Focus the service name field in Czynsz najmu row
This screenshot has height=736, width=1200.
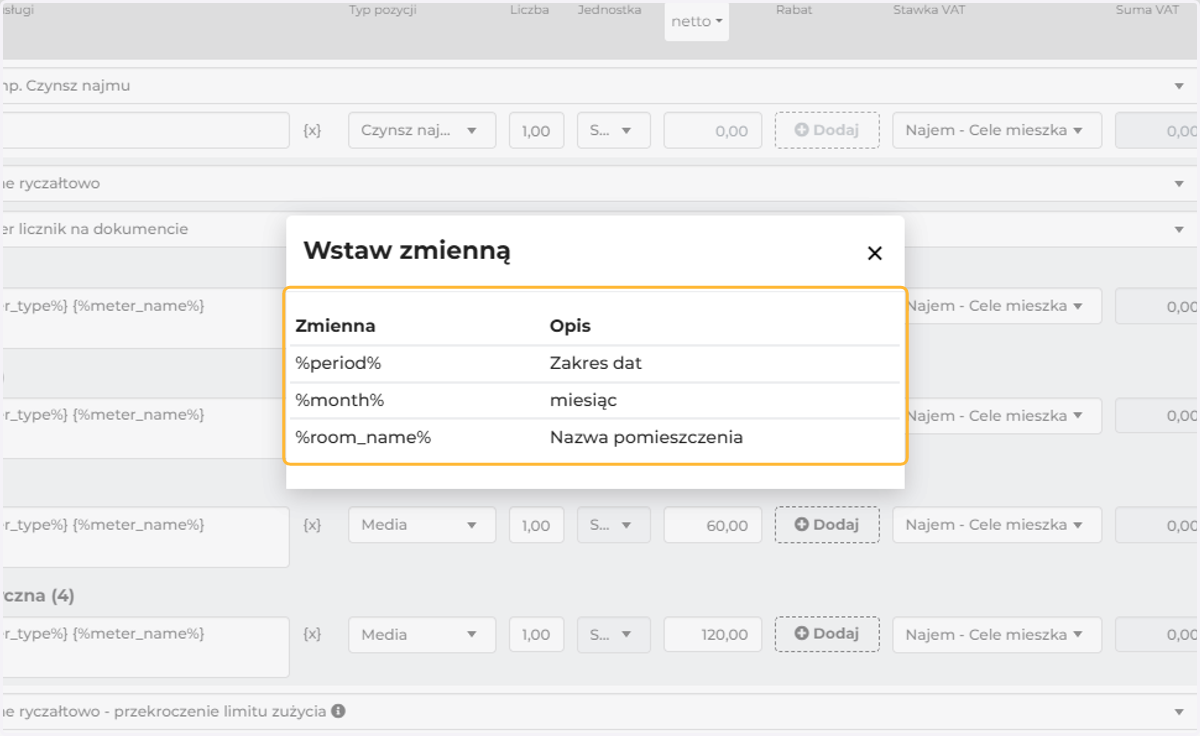point(145,130)
